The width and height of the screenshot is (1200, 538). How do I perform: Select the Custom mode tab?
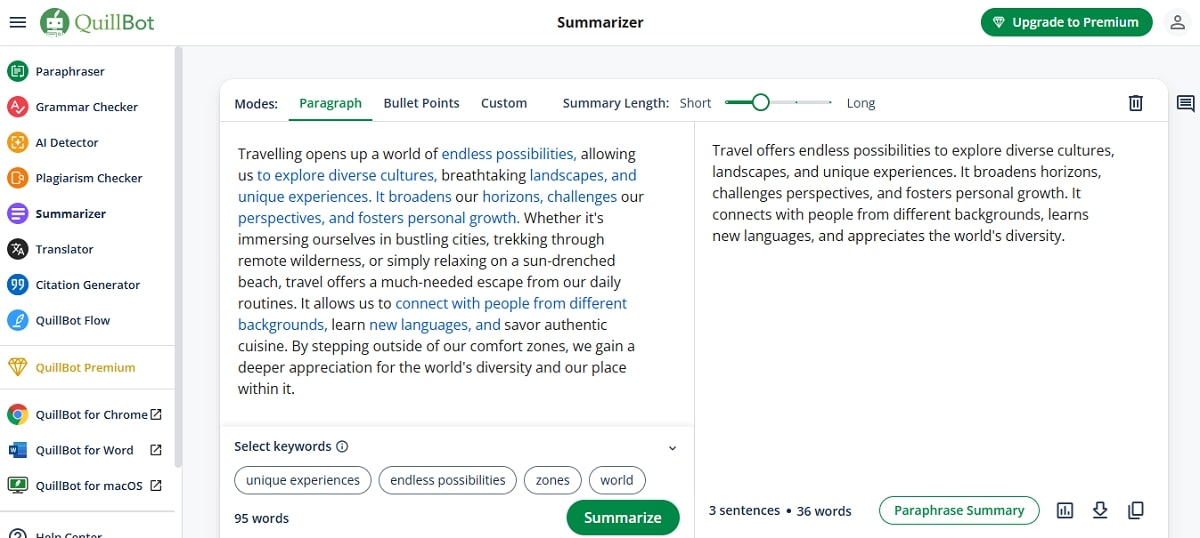pyautogui.click(x=503, y=103)
